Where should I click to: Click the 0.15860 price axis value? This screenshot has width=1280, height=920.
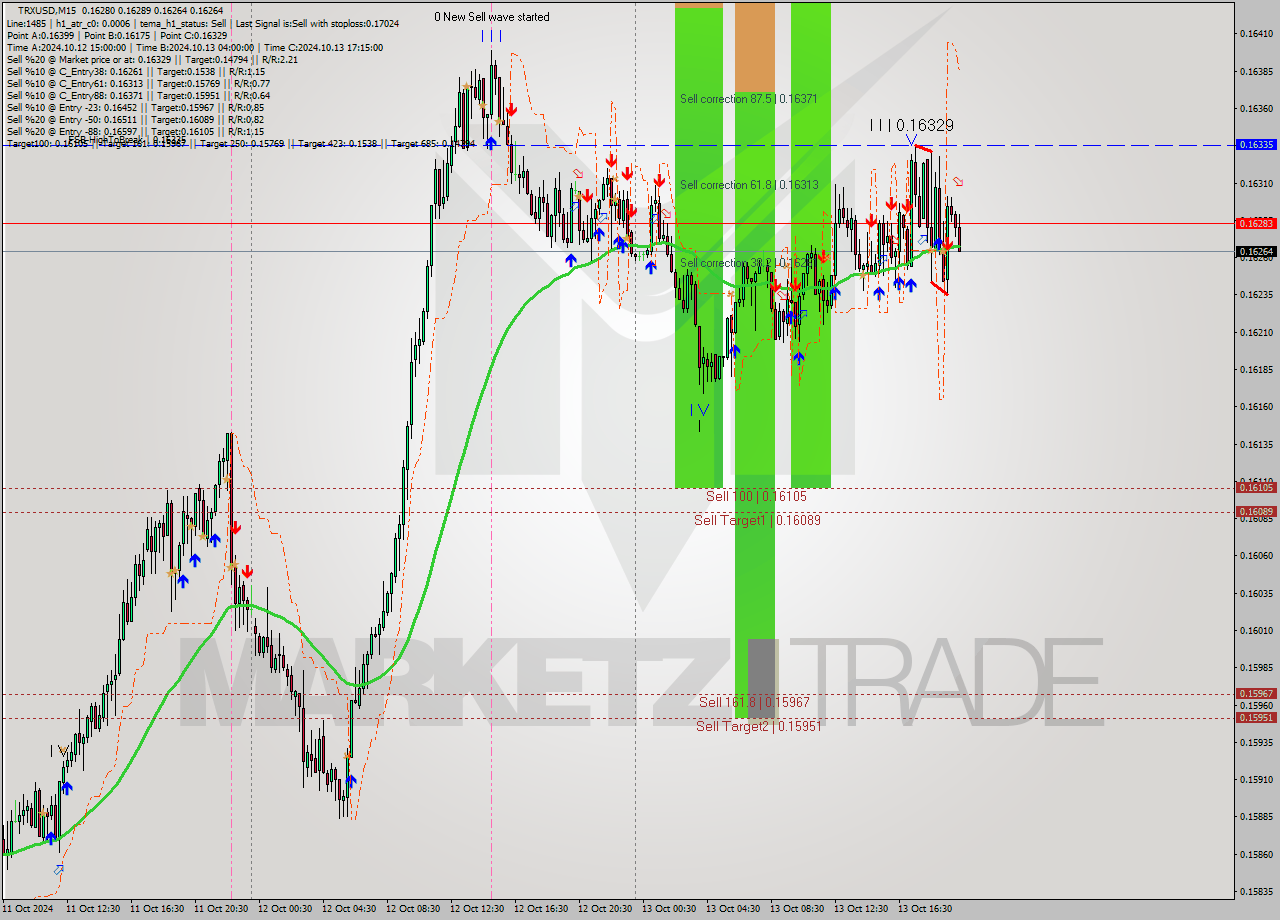(x=1256, y=854)
